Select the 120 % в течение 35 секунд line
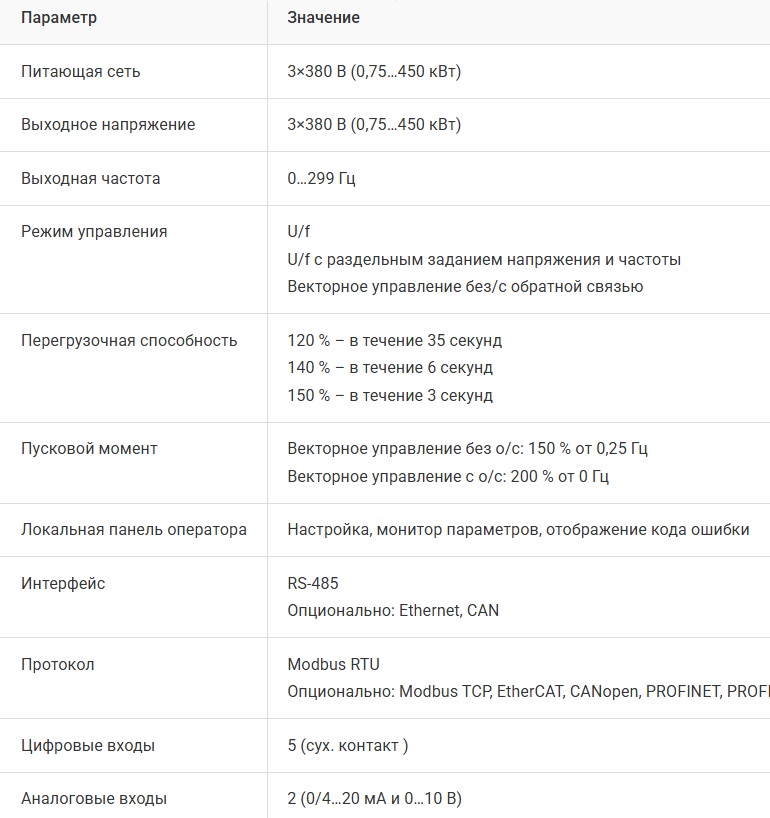Viewport: 770px width, 818px height. 394,341
